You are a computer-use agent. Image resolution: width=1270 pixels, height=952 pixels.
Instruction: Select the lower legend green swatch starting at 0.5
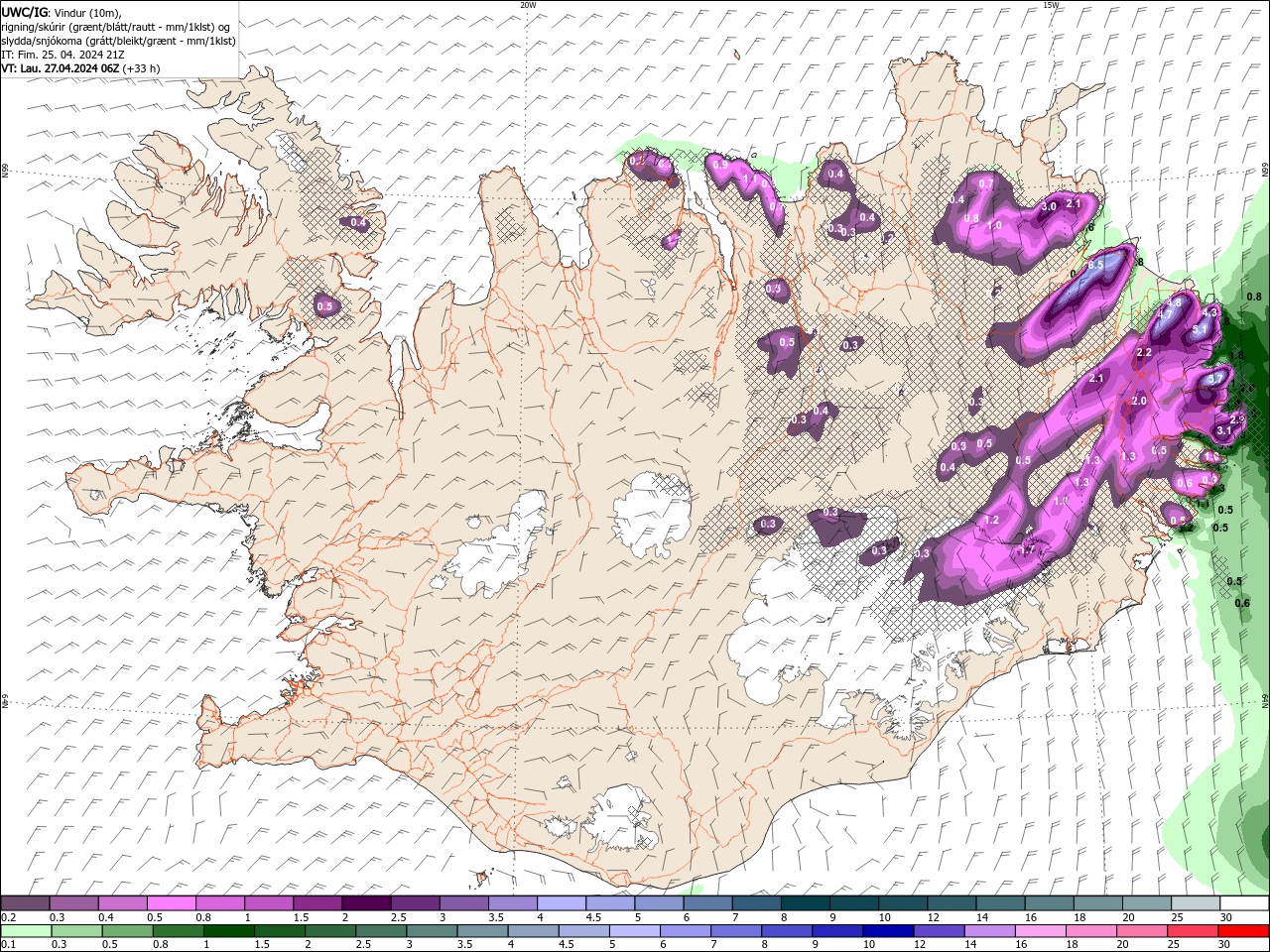coord(127,931)
